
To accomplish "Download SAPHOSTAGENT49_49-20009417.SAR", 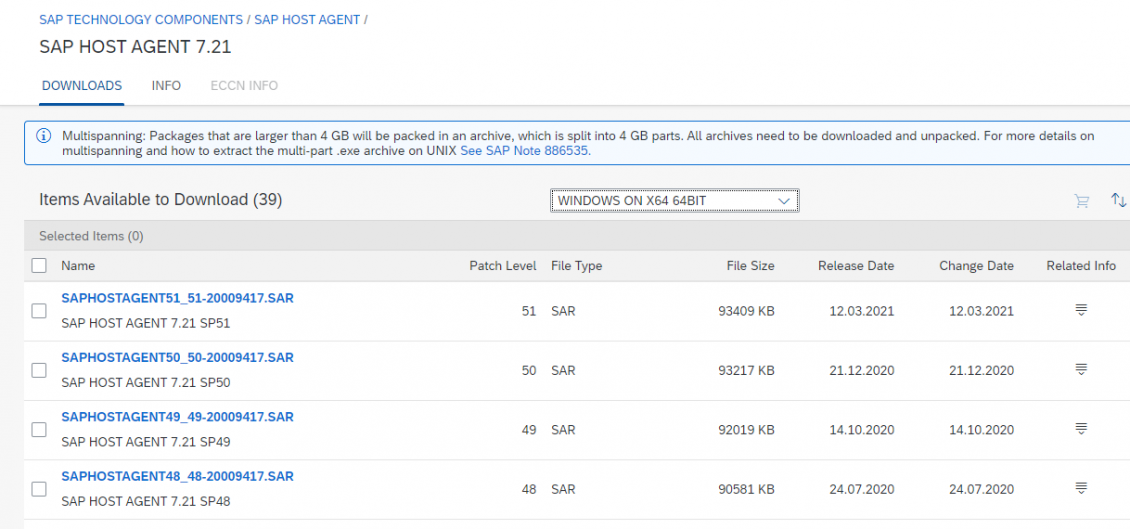I will pyautogui.click(x=177, y=417).
